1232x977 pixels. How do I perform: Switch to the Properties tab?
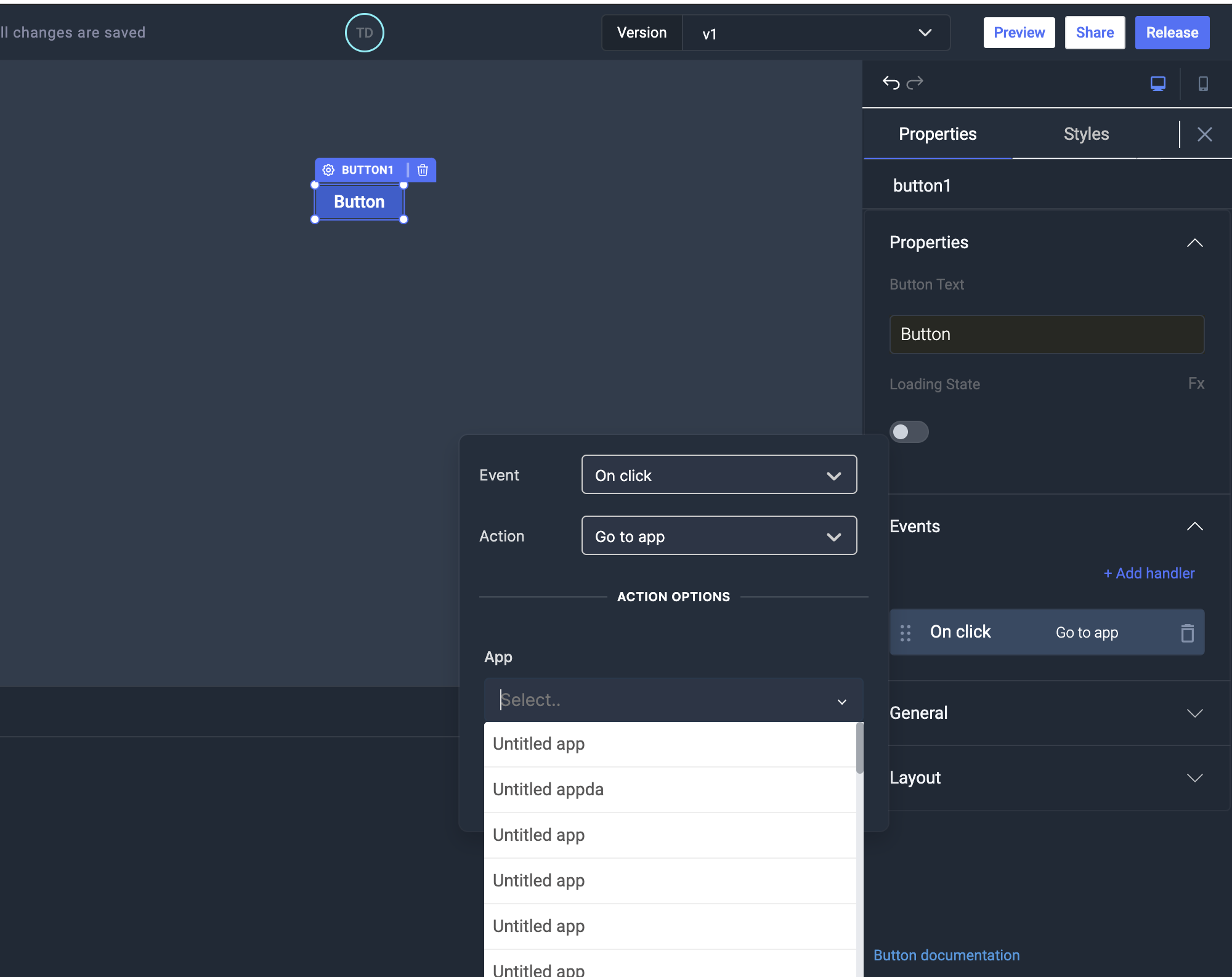937,134
